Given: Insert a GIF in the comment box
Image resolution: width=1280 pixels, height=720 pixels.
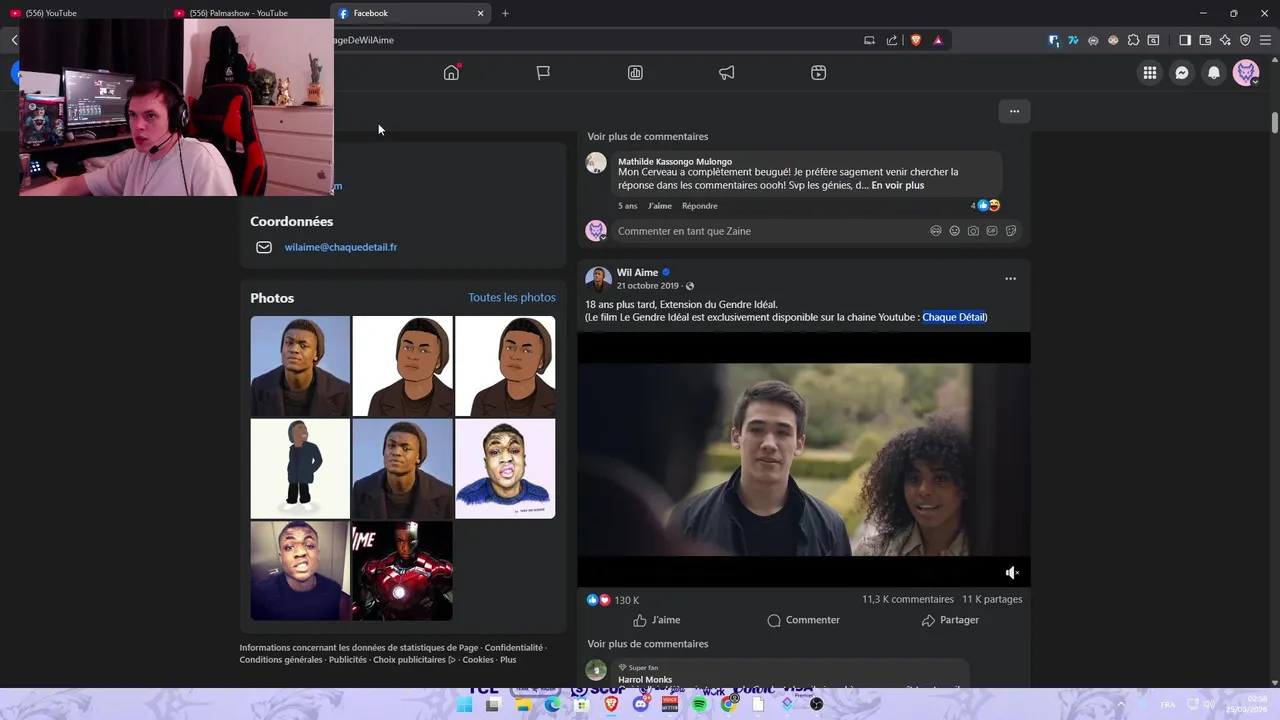Looking at the screenshot, I should tap(992, 231).
